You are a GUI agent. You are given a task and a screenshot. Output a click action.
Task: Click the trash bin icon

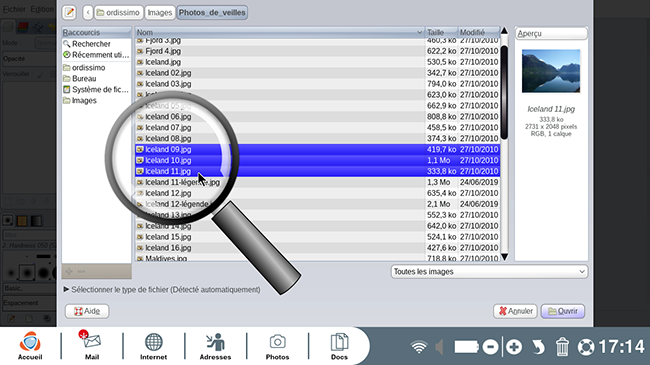(x=562, y=347)
